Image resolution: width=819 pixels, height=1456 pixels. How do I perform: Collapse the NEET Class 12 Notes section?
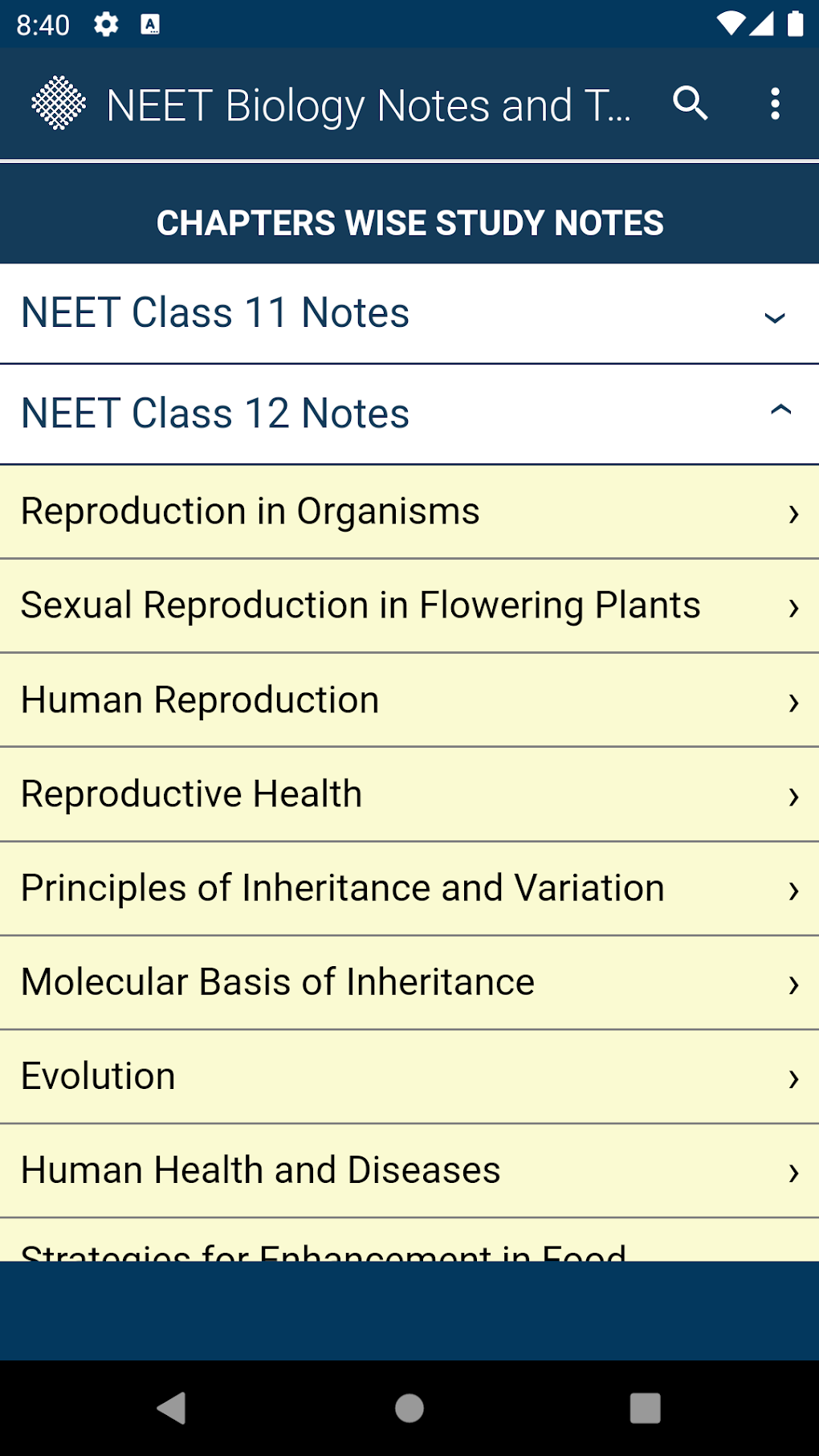[x=215, y=414]
